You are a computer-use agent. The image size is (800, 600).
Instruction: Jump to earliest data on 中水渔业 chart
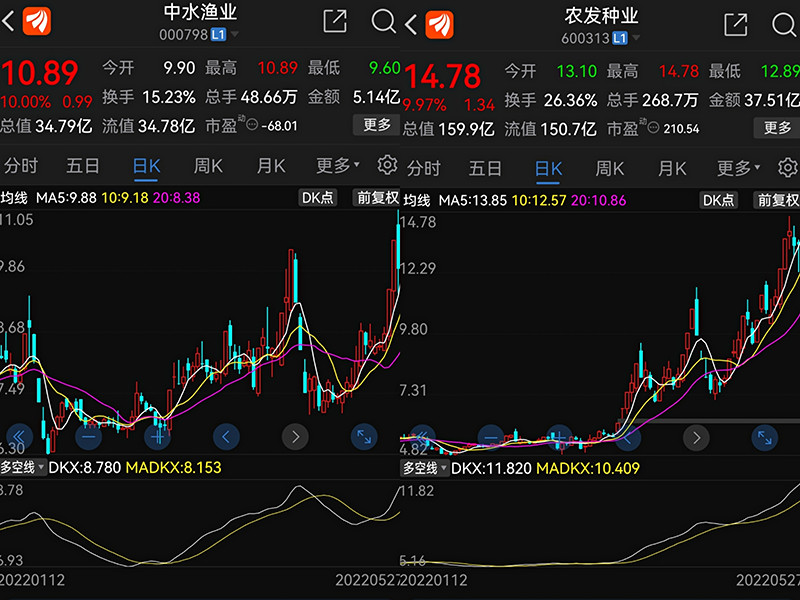point(19,437)
